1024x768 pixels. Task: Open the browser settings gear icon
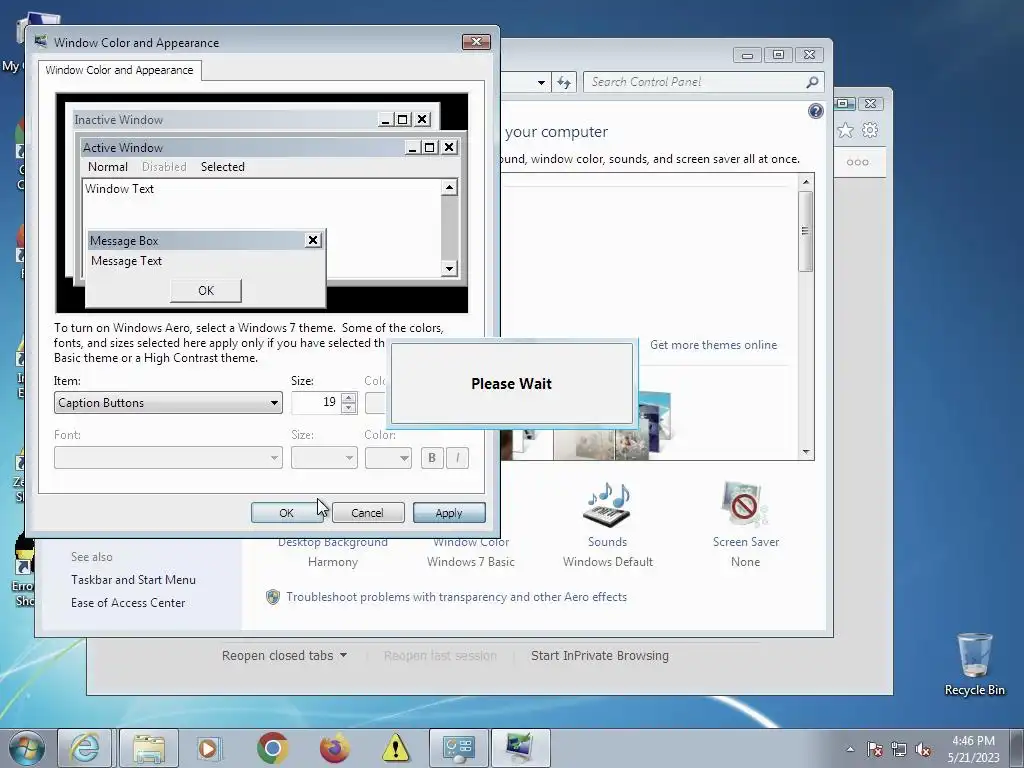tap(870, 130)
